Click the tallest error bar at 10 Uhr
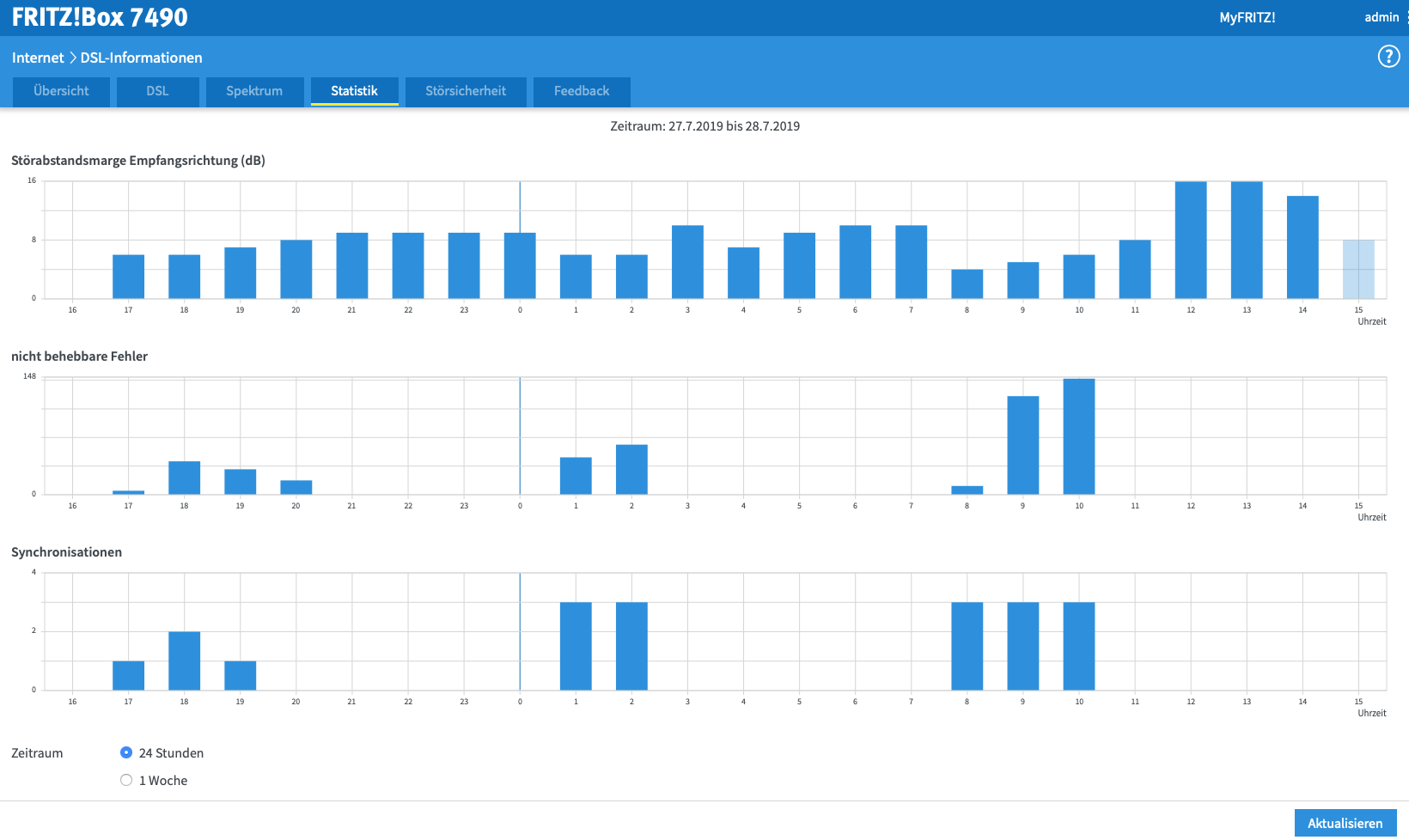The height and width of the screenshot is (840, 1409). click(1079, 436)
